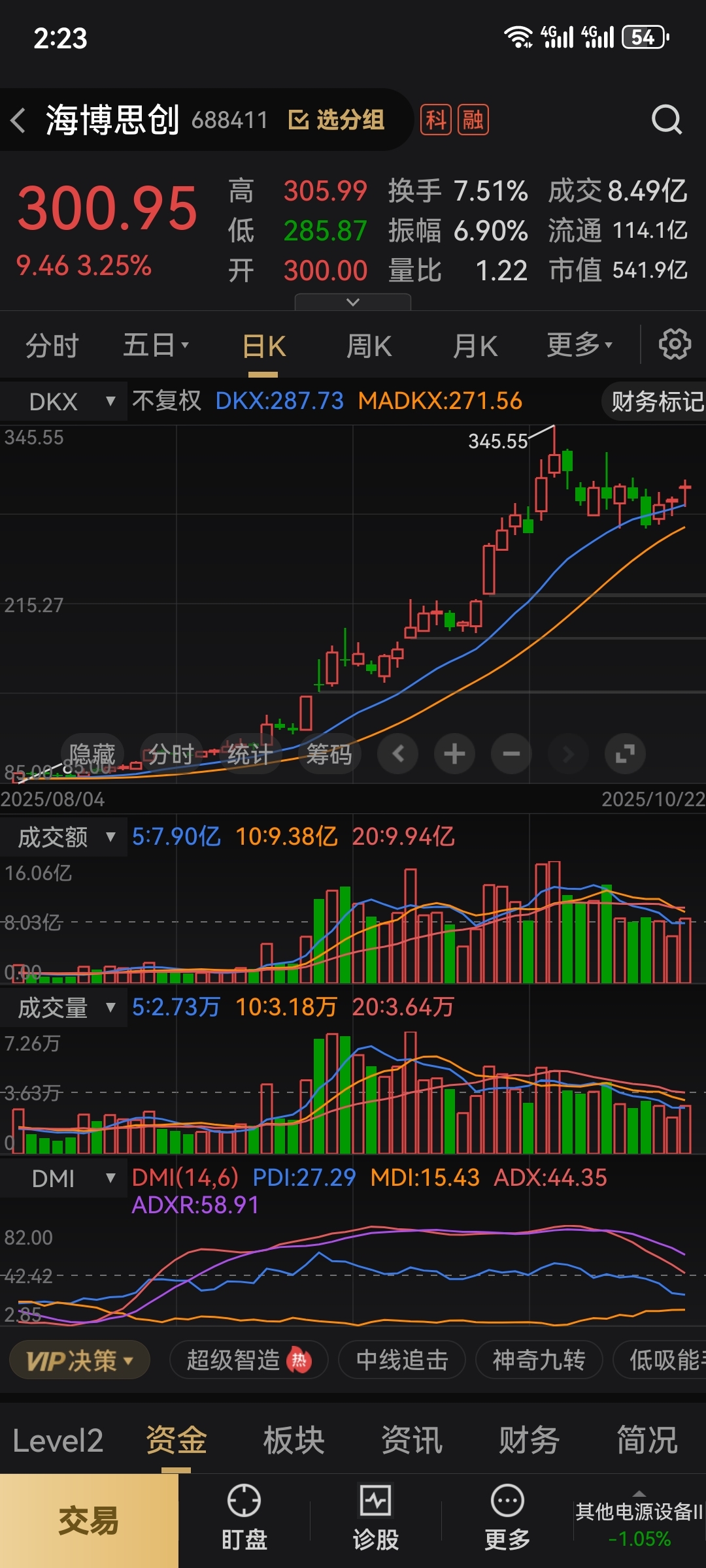Image resolution: width=706 pixels, height=1568 pixels.
Task: Open 成交额 indicator dropdown
Action: [64, 837]
